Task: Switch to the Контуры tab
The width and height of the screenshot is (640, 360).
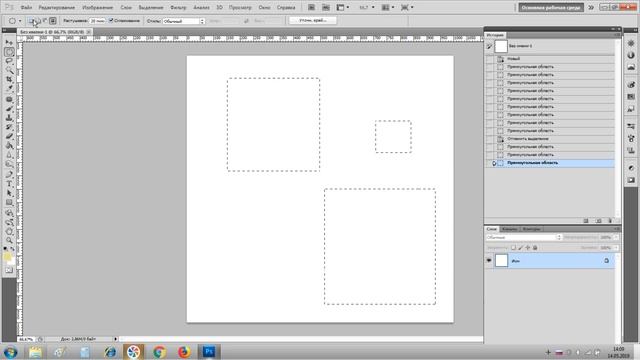Action: [531, 229]
